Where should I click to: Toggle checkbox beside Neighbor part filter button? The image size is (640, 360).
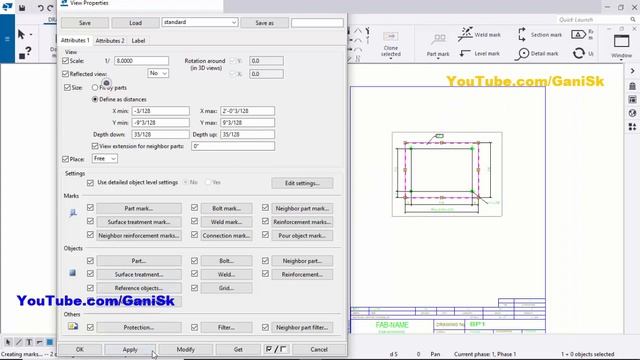tap(265, 327)
